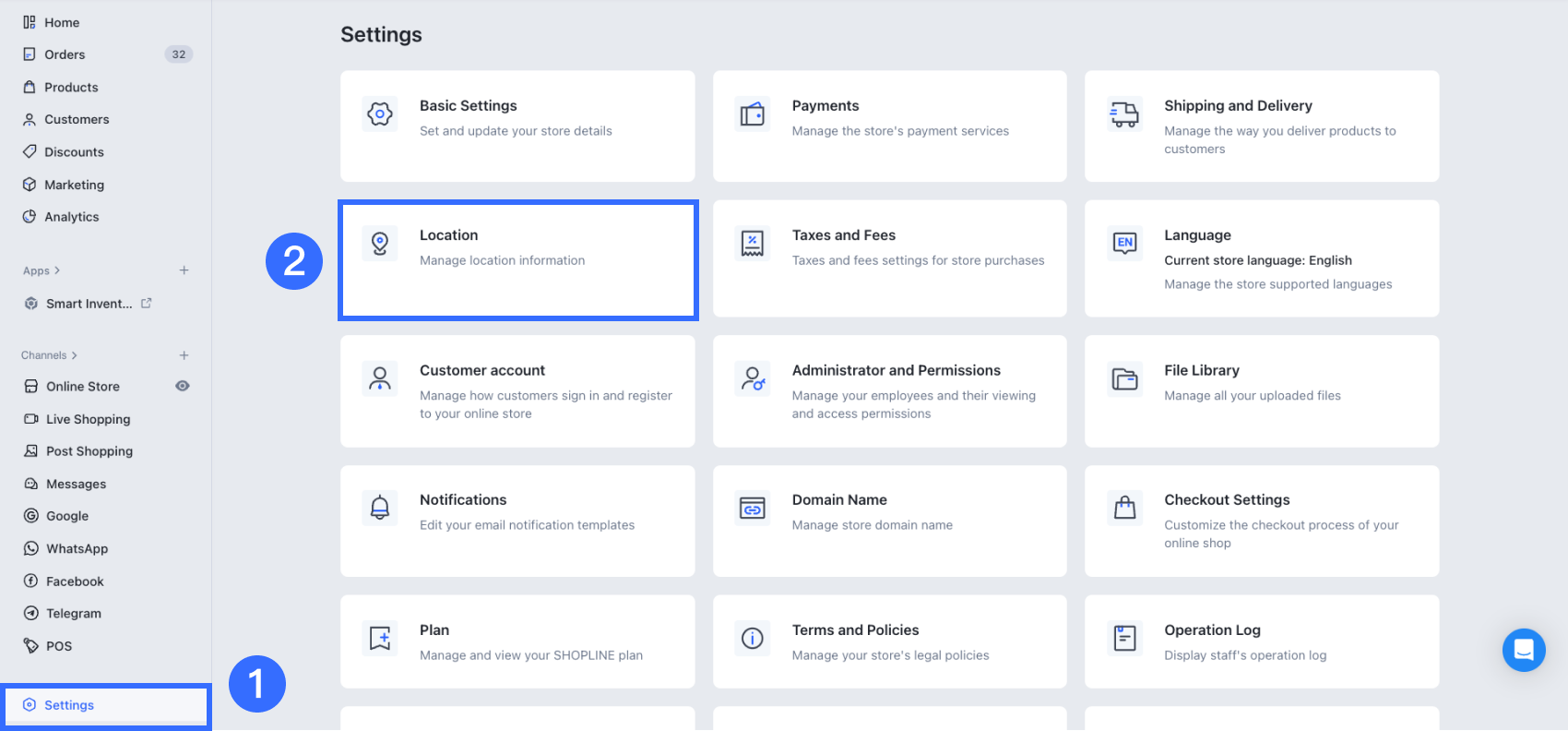Click the Basic Settings gear icon
Screen dimensions: 1568x731
click(x=380, y=114)
